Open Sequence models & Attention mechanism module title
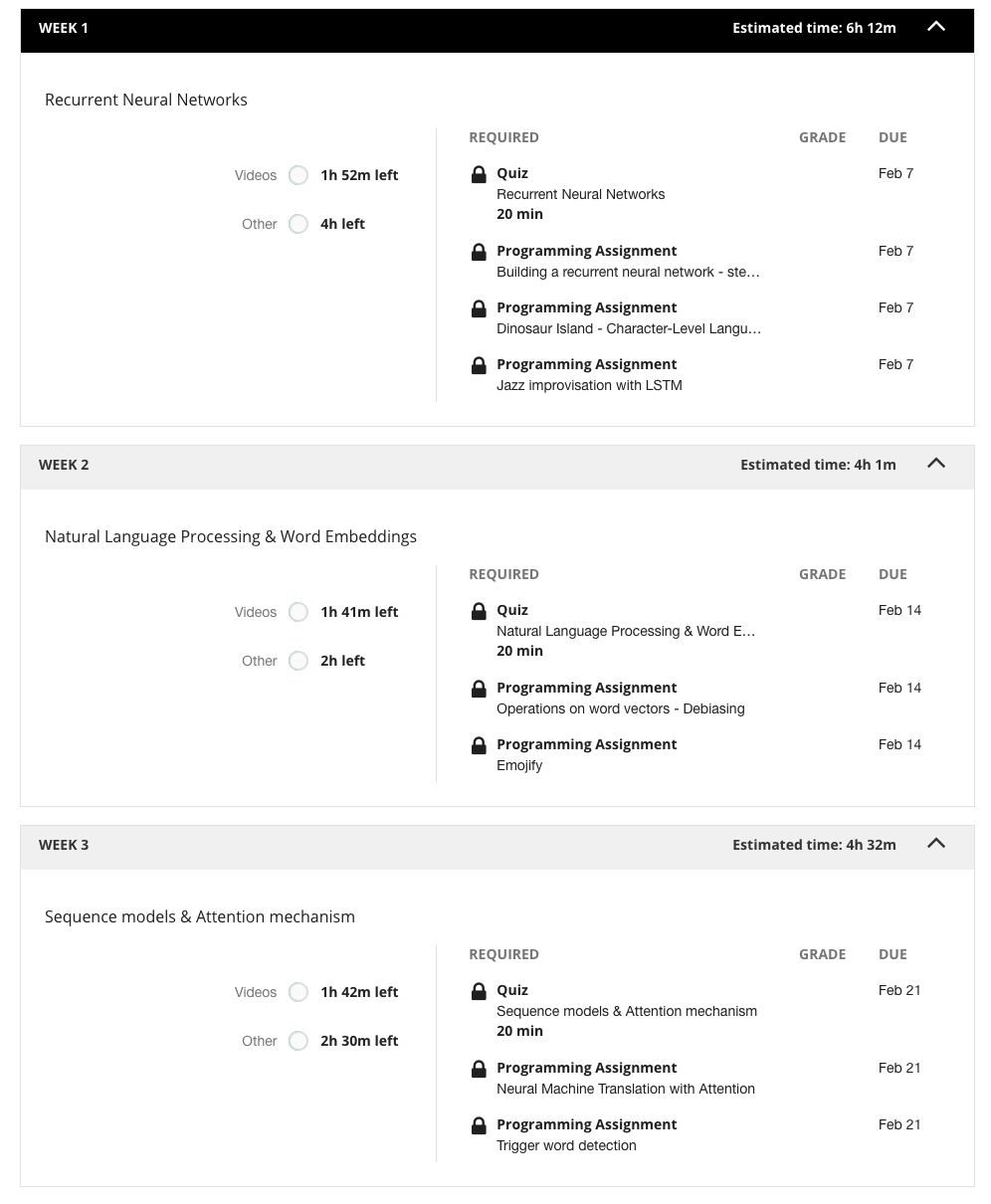Viewport: 991px width, 1204px height. coord(200,916)
